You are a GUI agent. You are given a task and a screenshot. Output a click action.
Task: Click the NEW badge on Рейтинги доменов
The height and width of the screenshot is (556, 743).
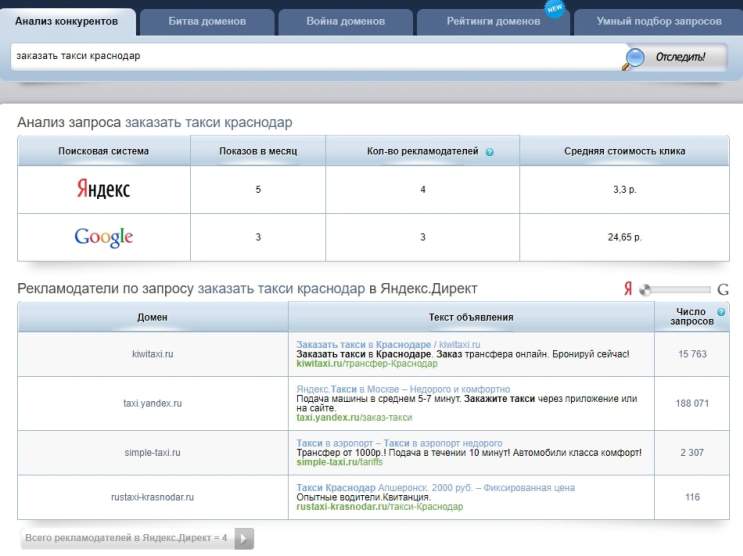click(x=554, y=8)
